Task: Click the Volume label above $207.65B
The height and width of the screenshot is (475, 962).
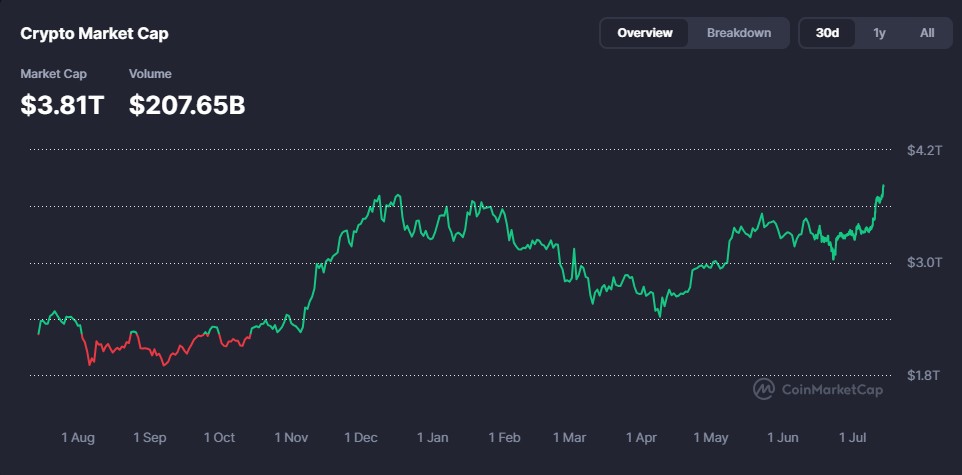Action: [150, 74]
